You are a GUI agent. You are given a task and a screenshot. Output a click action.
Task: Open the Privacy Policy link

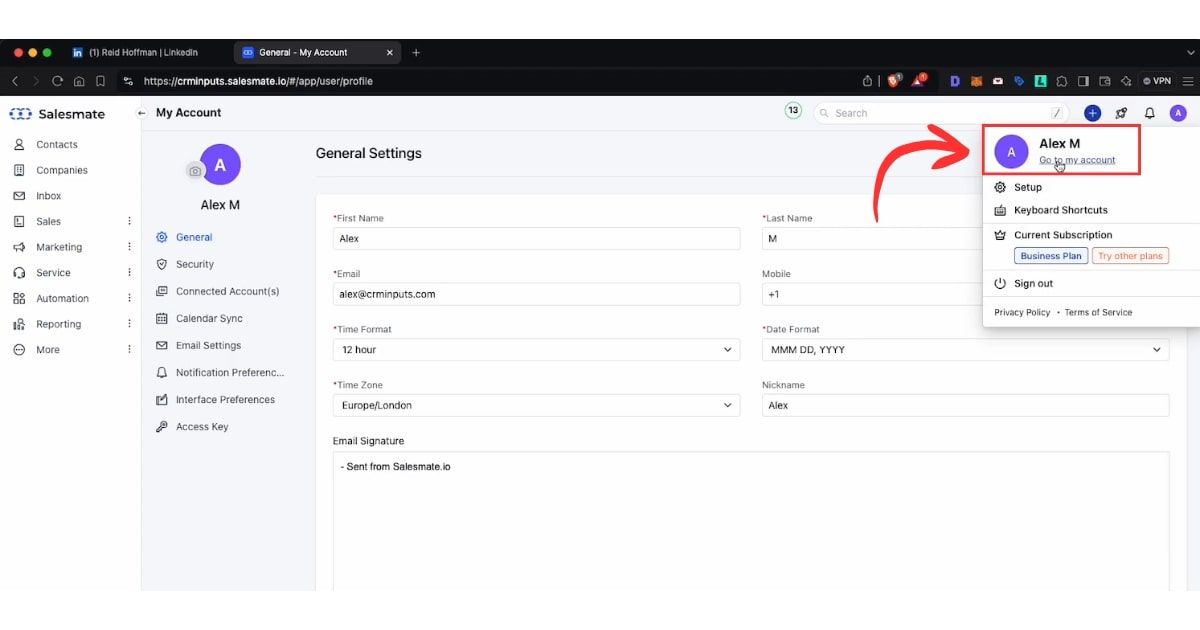point(1022,312)
